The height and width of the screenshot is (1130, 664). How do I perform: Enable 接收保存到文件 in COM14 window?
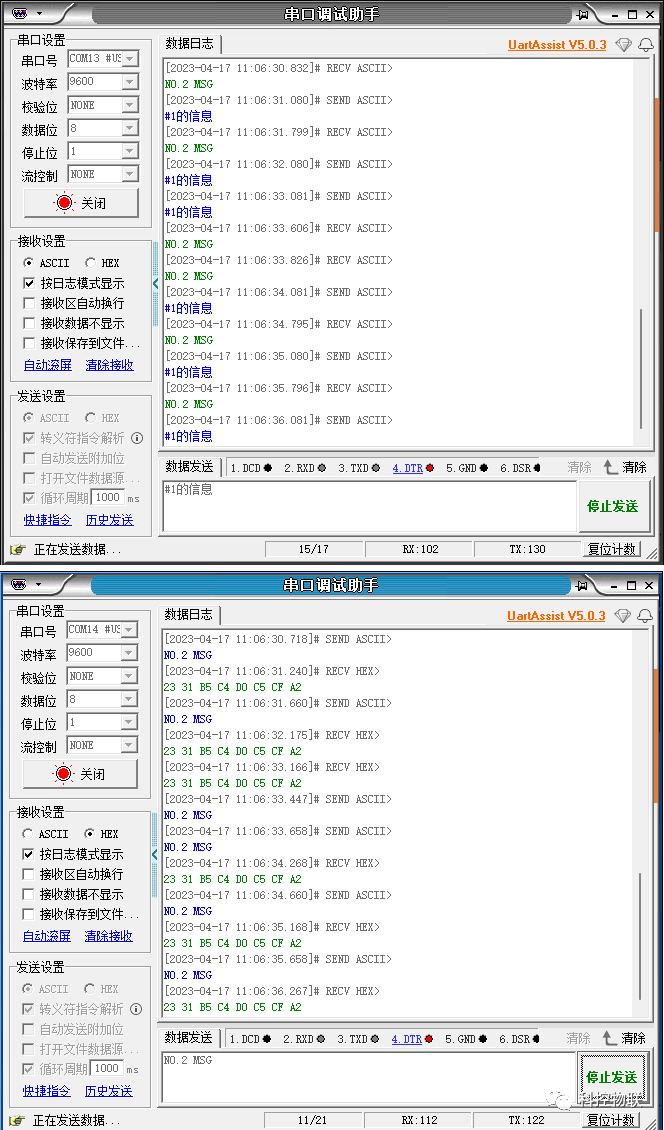(x=81, y=914)
